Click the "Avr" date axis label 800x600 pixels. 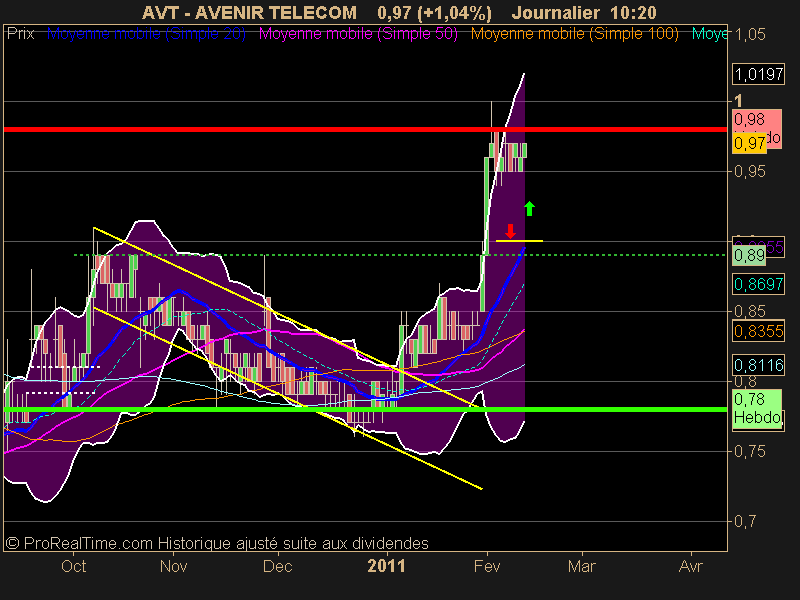coord(690,566)
